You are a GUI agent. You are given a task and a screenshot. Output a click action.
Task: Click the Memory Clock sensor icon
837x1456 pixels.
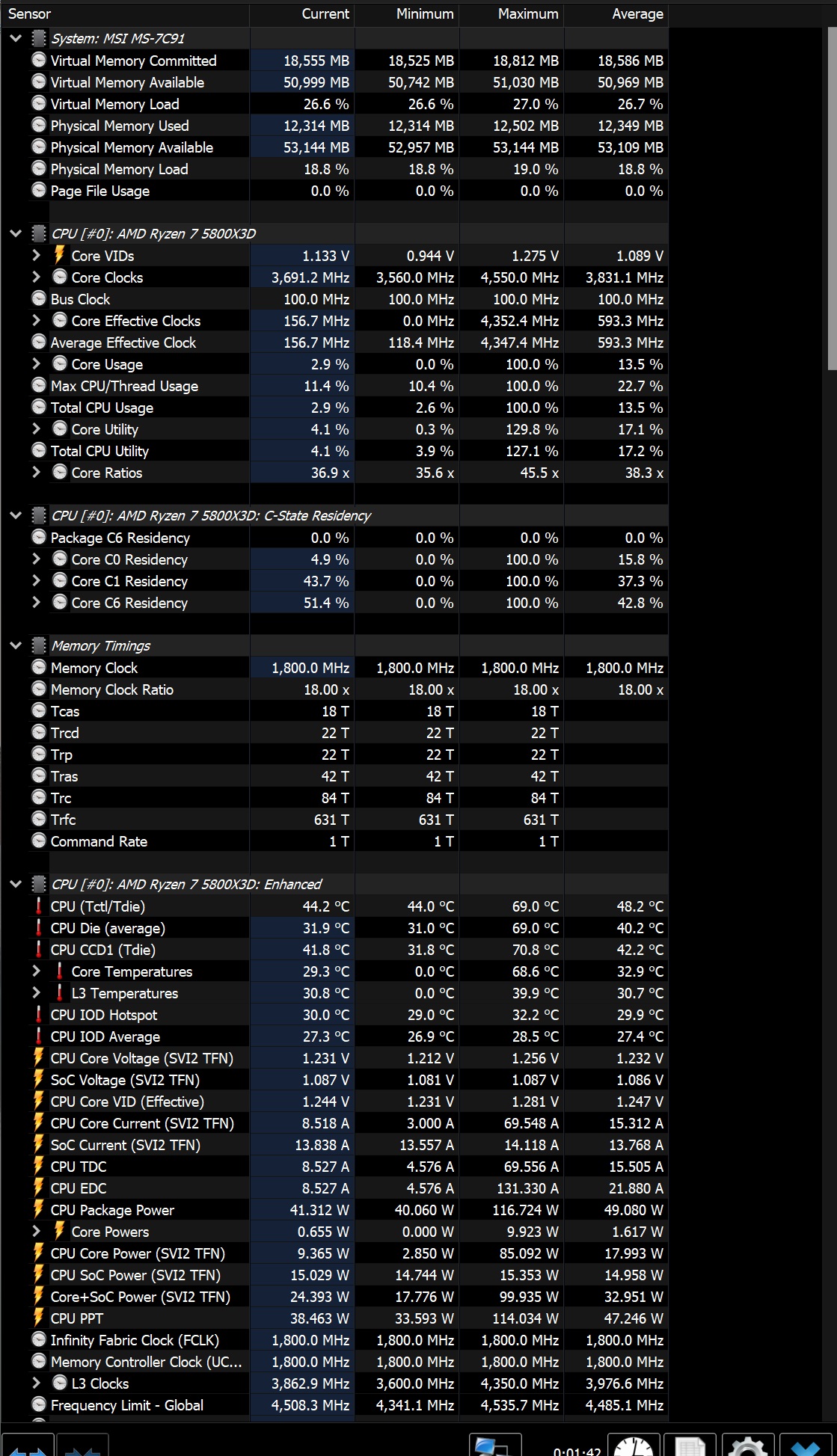coord(39,668)
